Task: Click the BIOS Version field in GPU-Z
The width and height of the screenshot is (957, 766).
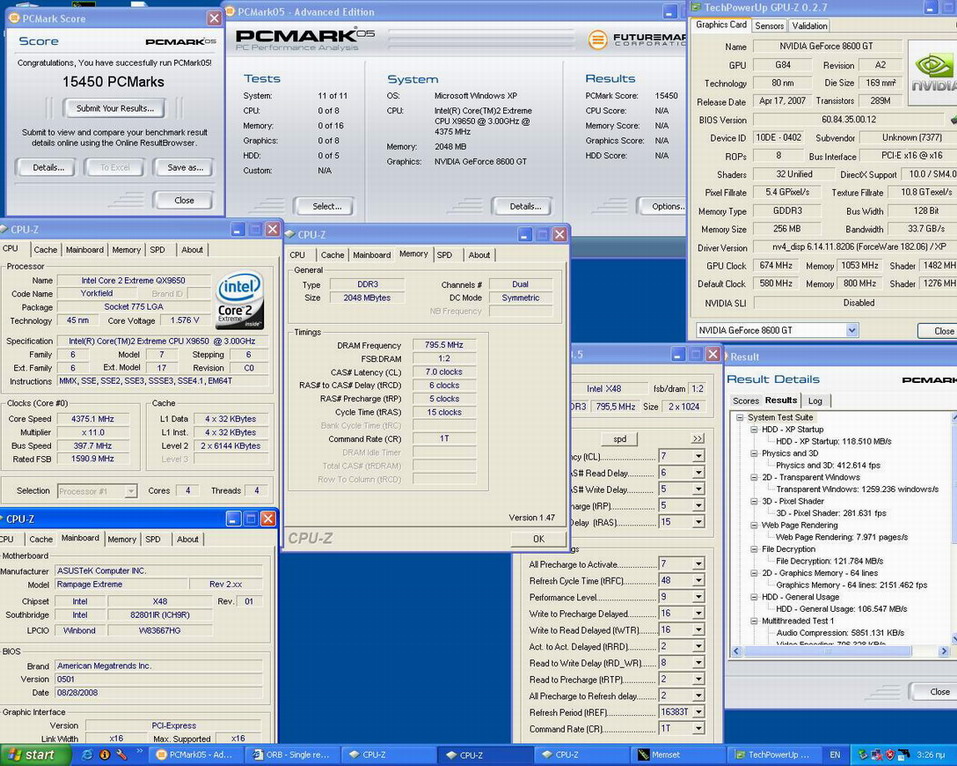Action: coord(848,120)
